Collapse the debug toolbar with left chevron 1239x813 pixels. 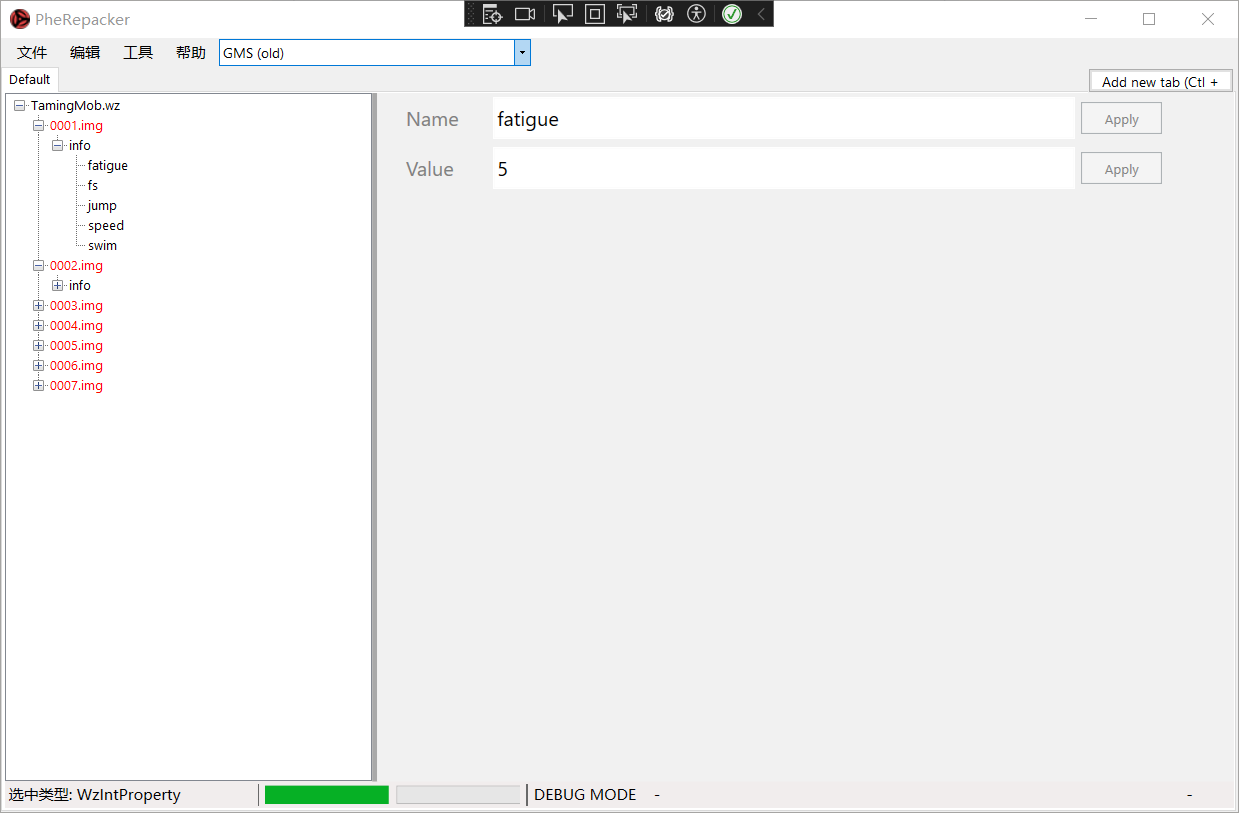click(761, 14)
